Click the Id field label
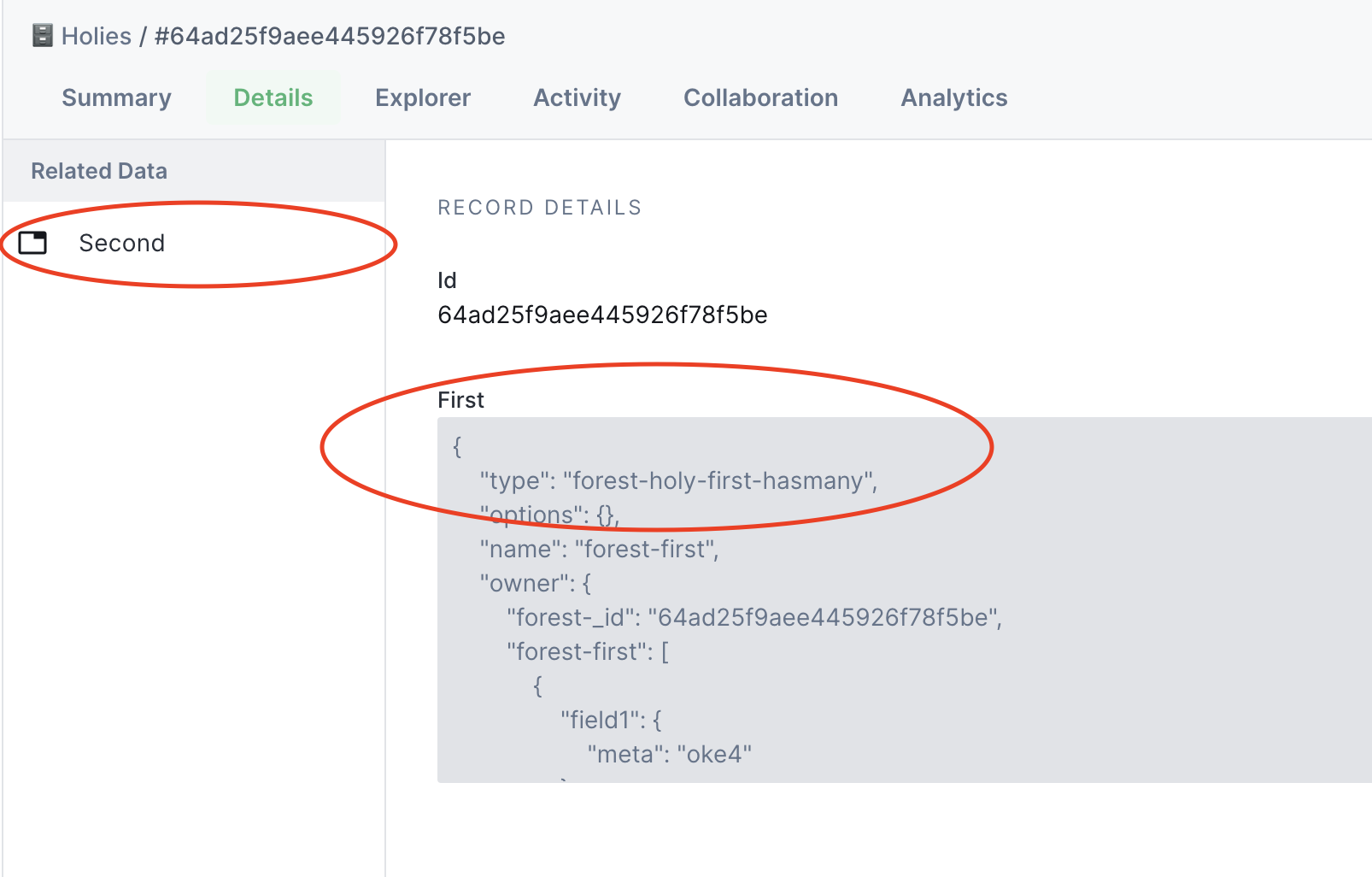 (447, 280)
